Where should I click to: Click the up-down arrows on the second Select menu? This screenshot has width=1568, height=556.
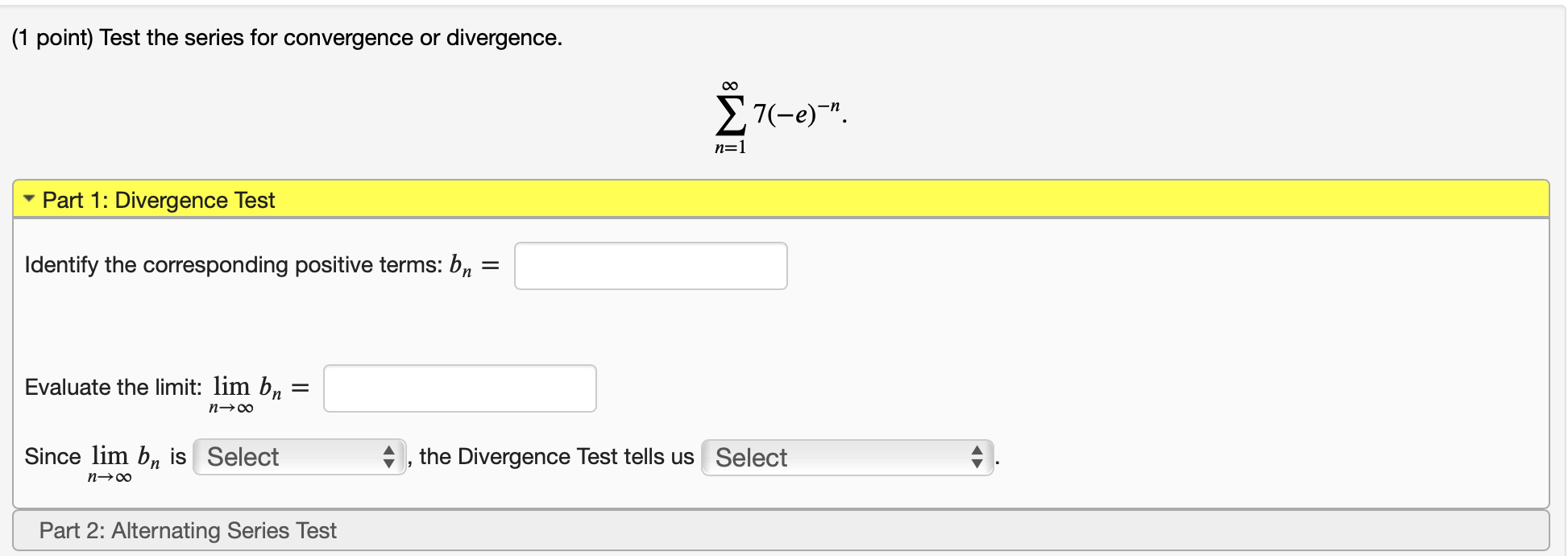point(977,458)
